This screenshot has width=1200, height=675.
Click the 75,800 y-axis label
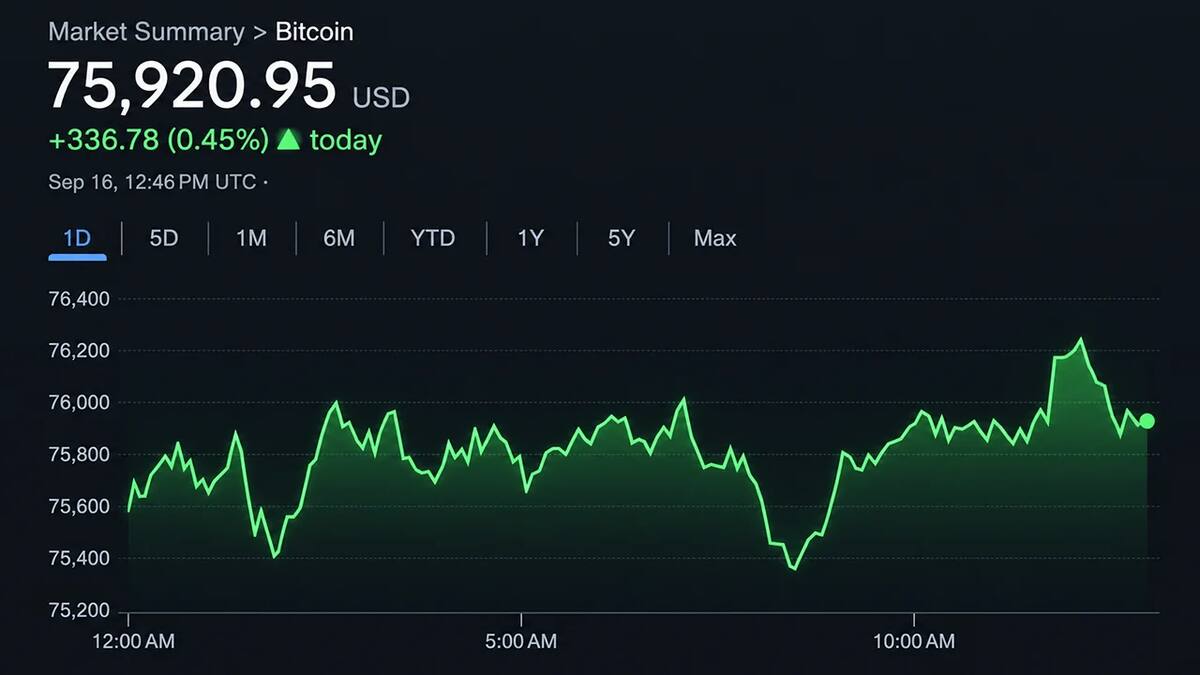[79, 455]
